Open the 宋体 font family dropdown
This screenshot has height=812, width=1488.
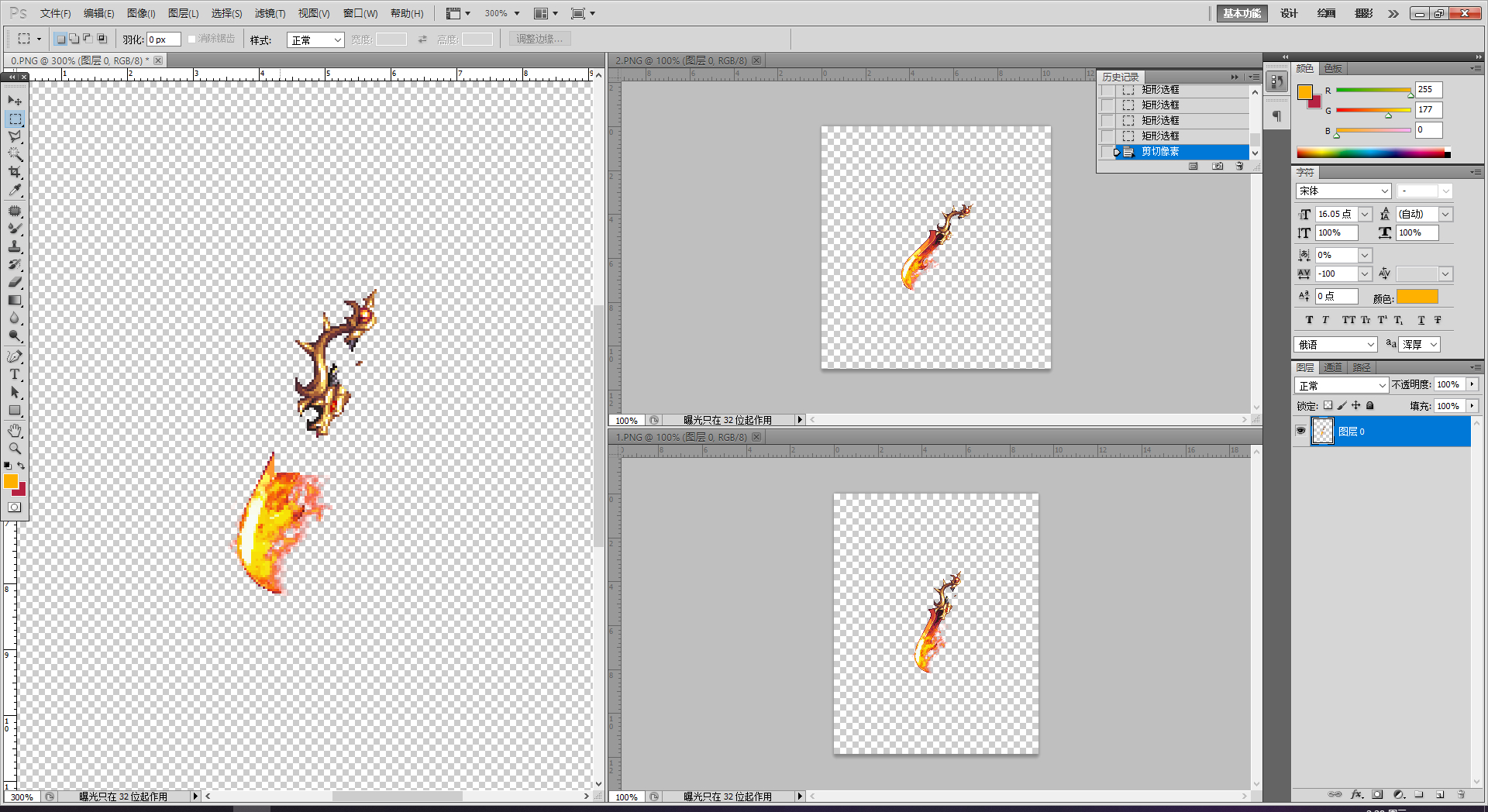click(1344, 191)
